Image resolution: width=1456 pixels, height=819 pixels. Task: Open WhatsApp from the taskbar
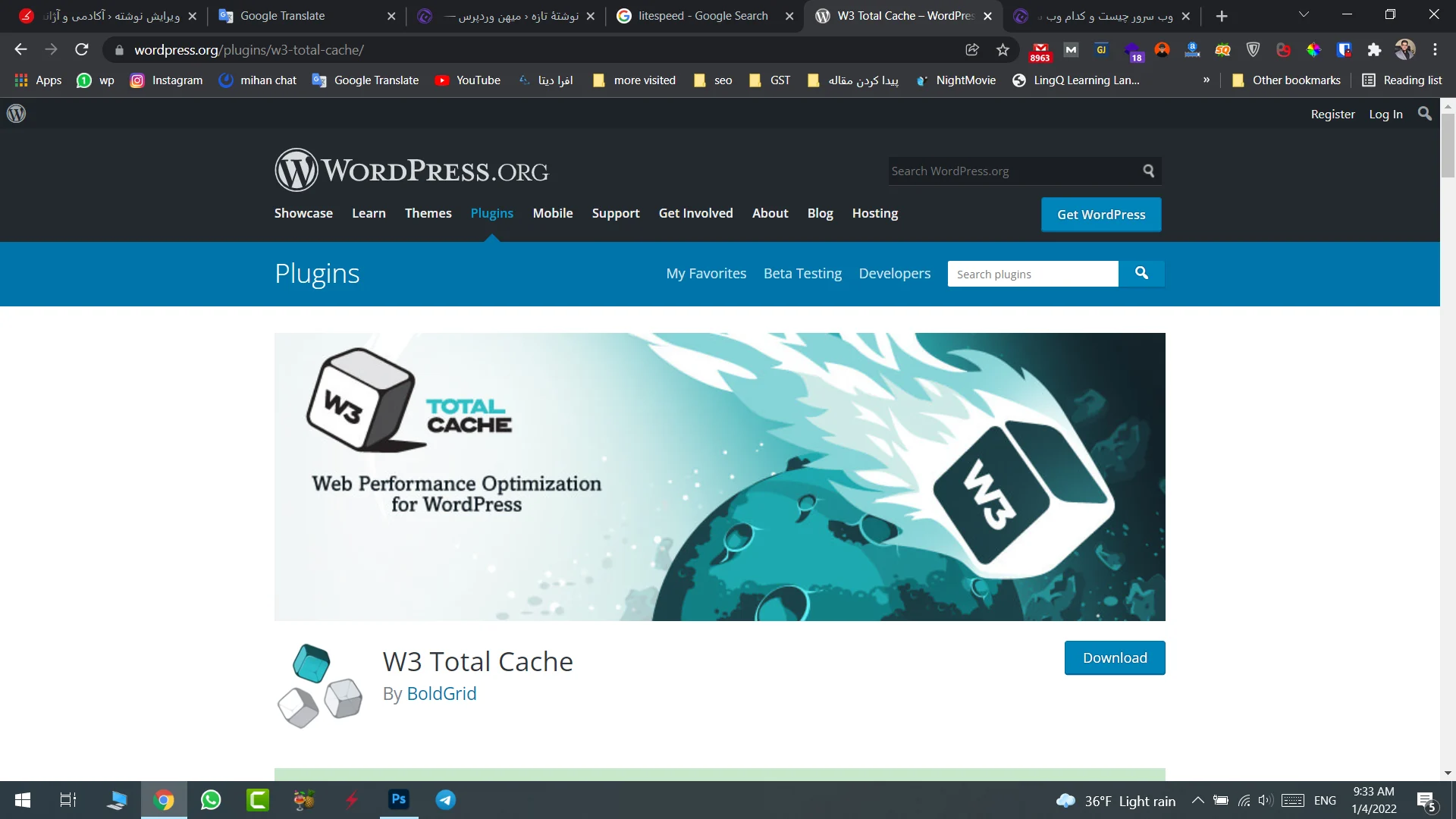[211, 800]
